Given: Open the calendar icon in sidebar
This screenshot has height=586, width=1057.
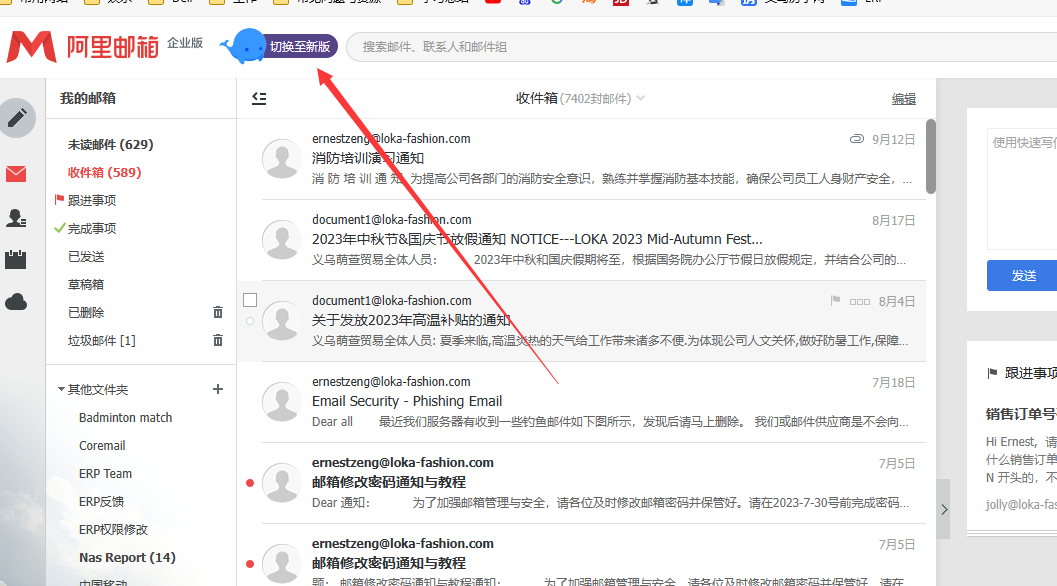Looking at the screenshot, I should click(16, 260).
